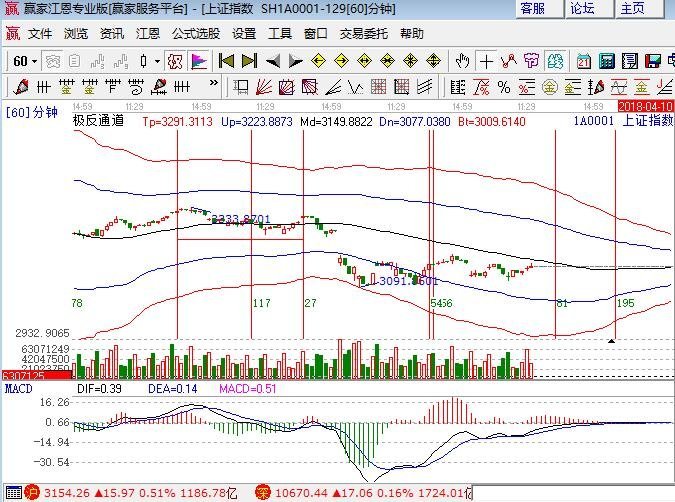Viewport: 675px width, 502px height.
Task: Click the 深 Shenzhen index status icon
Action: pos(263,493)
